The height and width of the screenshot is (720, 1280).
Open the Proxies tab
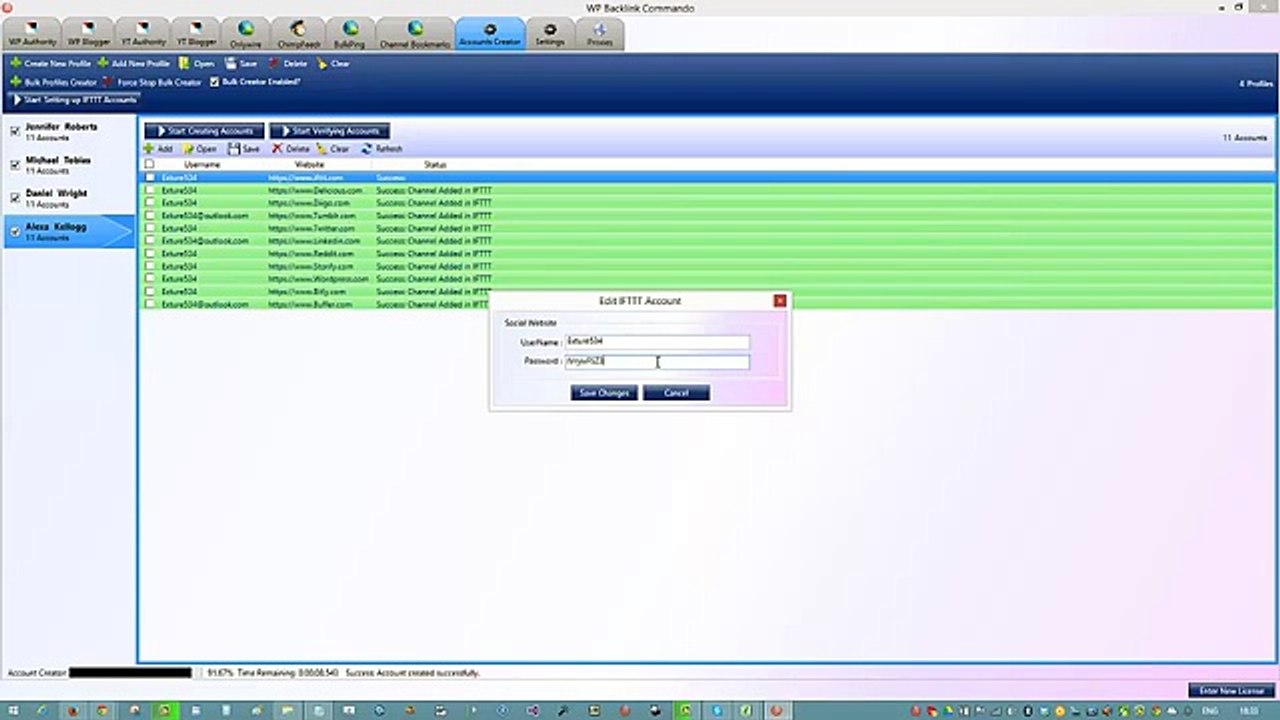tap(599, 33)
